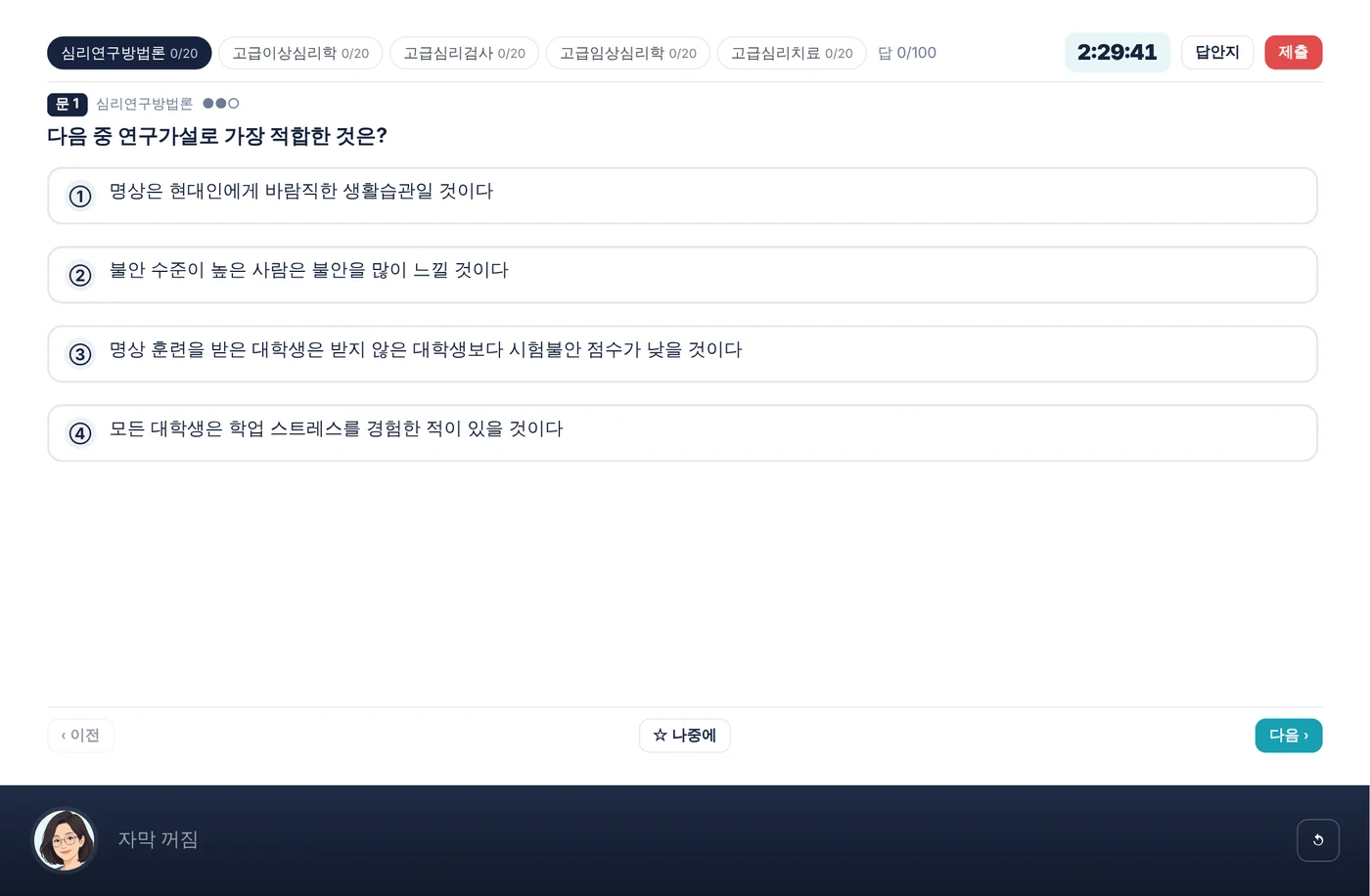Click the 답 0/100 answered counter
This screenshot has height=896, width=1370.
906,53
